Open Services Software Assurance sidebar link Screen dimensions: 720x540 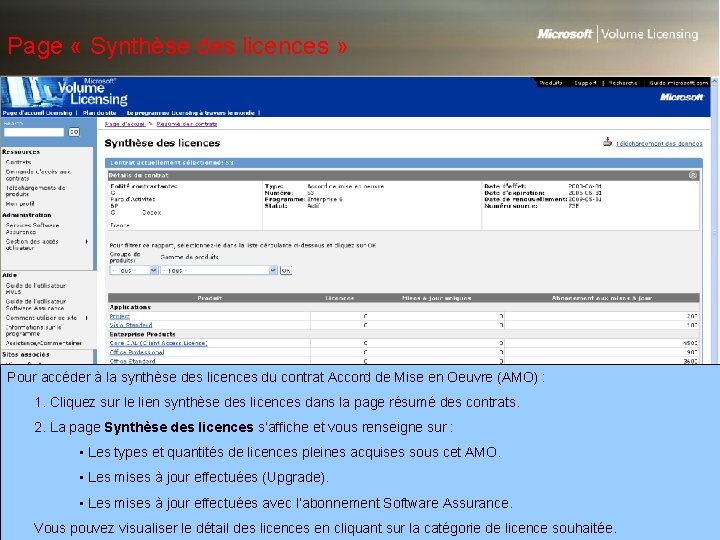point(32,229)
